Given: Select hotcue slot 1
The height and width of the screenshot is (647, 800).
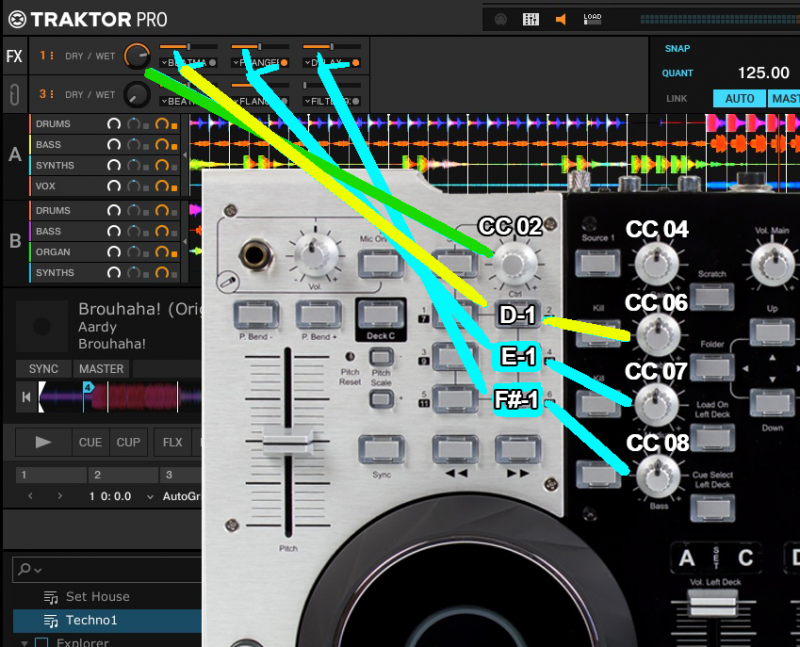Looking at the screenshot, I should pyautogui.click(x=51, y=475).
